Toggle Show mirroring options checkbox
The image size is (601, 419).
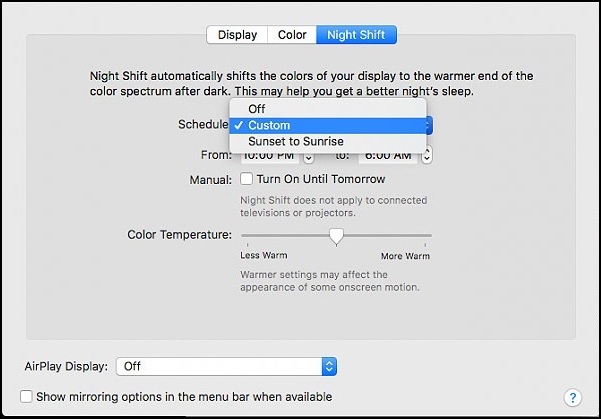pos(26,397)
